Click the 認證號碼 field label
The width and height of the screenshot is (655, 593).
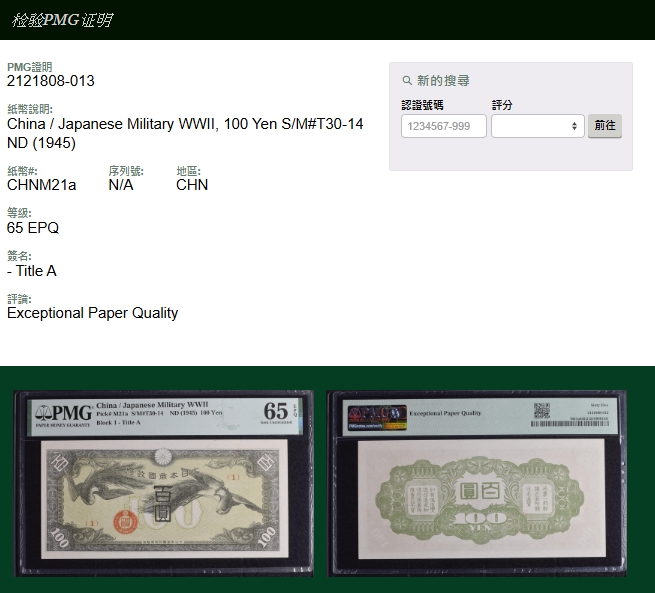click(x=422, y=105)
